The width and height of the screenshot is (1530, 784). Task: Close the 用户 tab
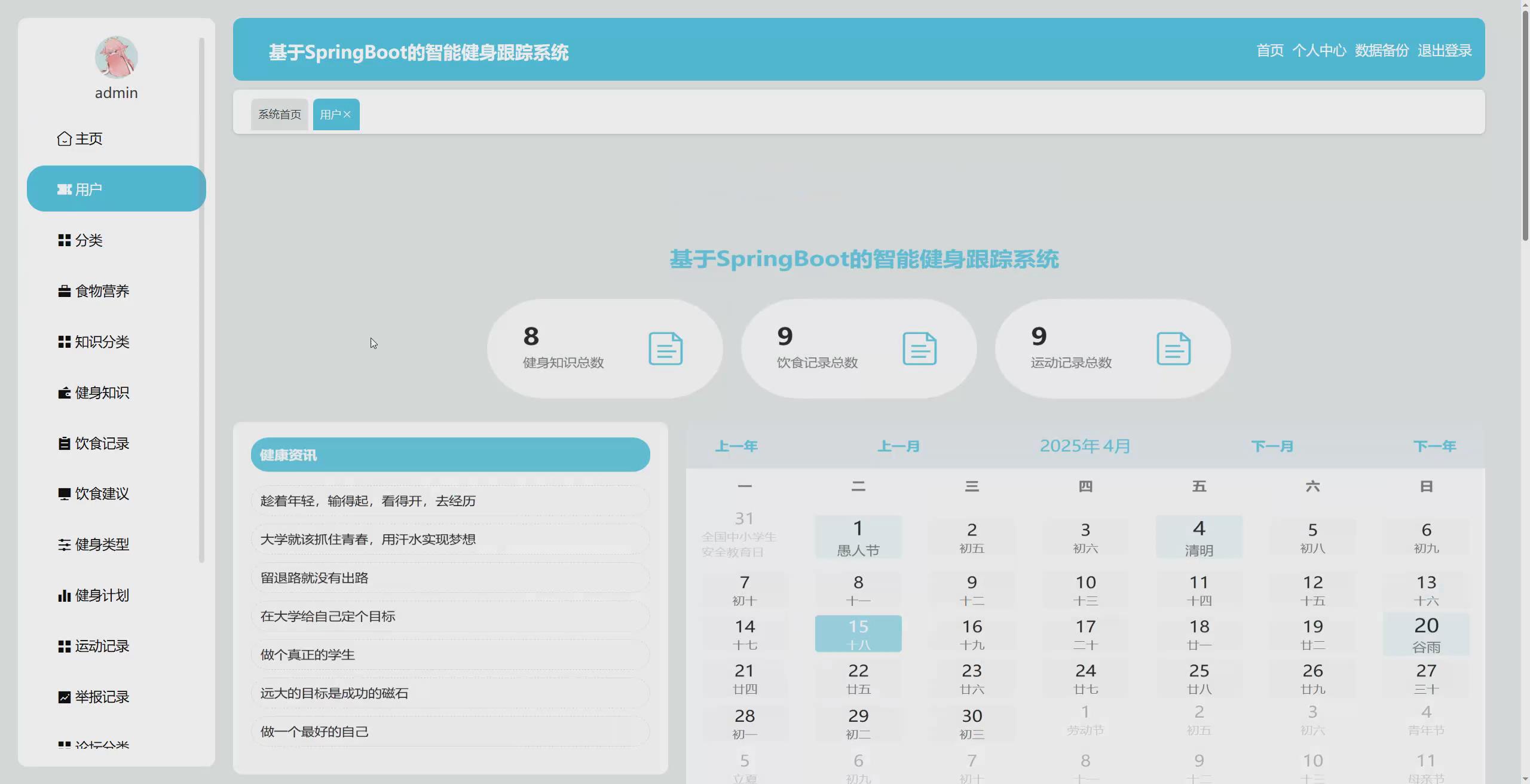350,114
